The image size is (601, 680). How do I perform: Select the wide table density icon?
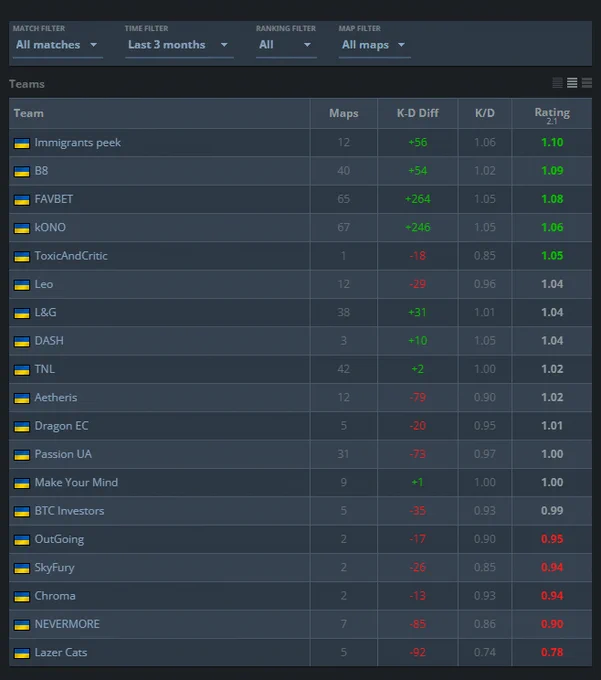pyautogui.click(x=587, y=83)
